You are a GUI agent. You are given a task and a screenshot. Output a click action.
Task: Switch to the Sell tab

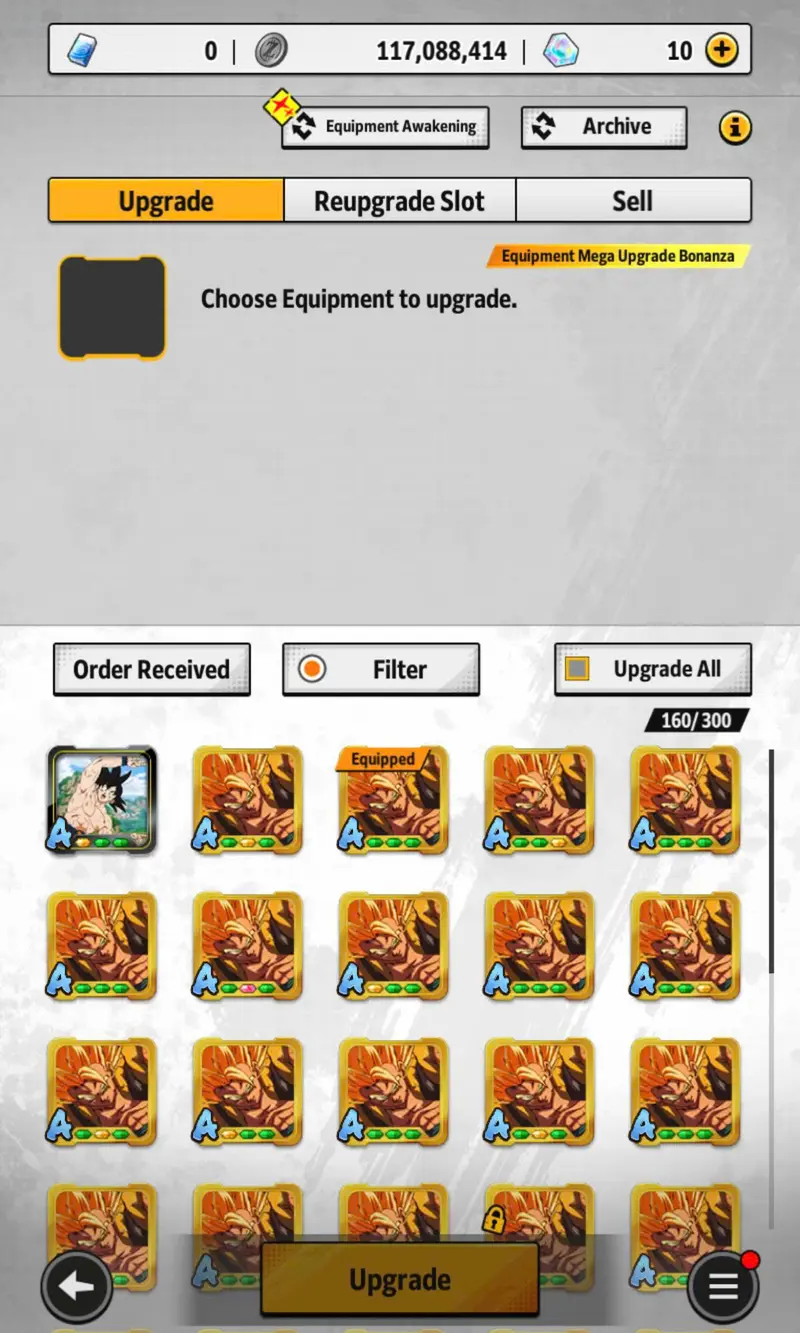coord(633,201)
